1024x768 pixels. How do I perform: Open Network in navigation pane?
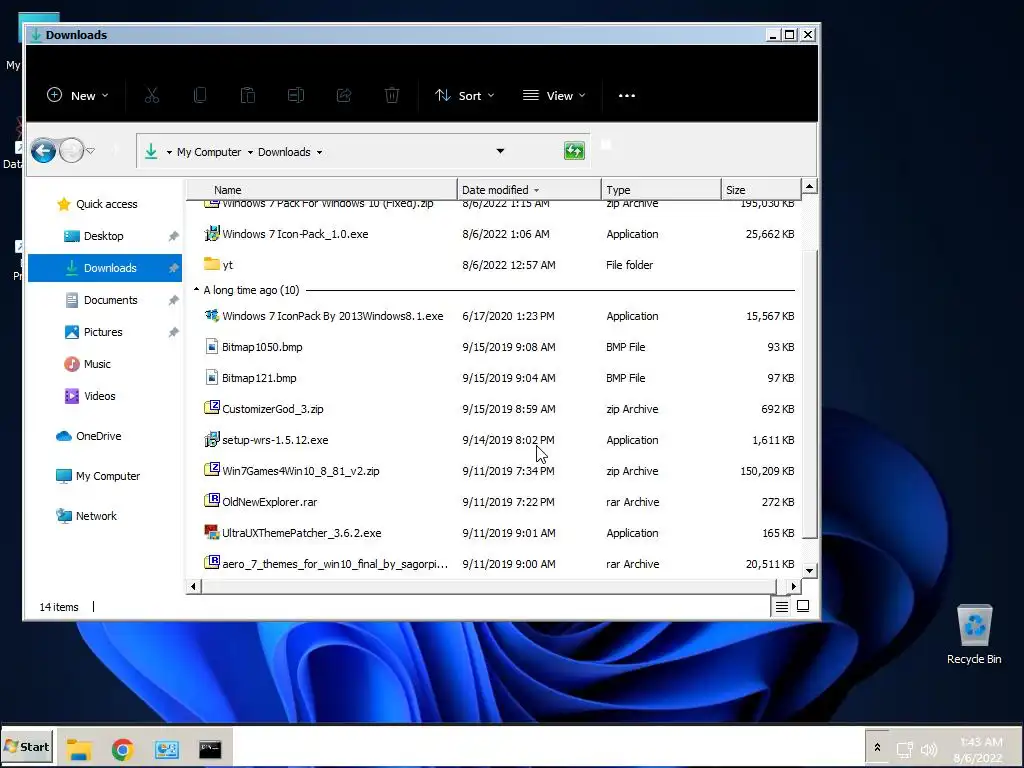[x=86, y=515]
